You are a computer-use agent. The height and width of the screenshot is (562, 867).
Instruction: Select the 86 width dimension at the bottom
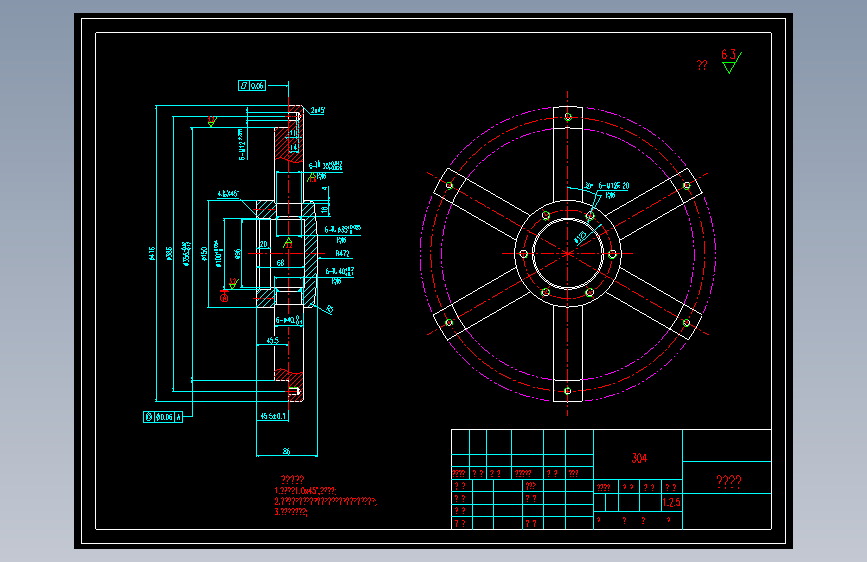point(286,451)
